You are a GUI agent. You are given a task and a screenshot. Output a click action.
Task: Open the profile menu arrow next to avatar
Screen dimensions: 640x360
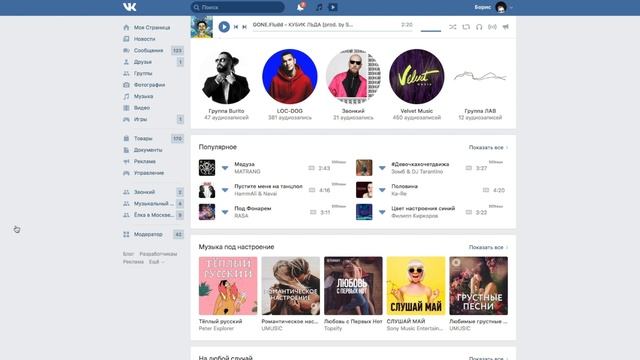pos(511,7)
